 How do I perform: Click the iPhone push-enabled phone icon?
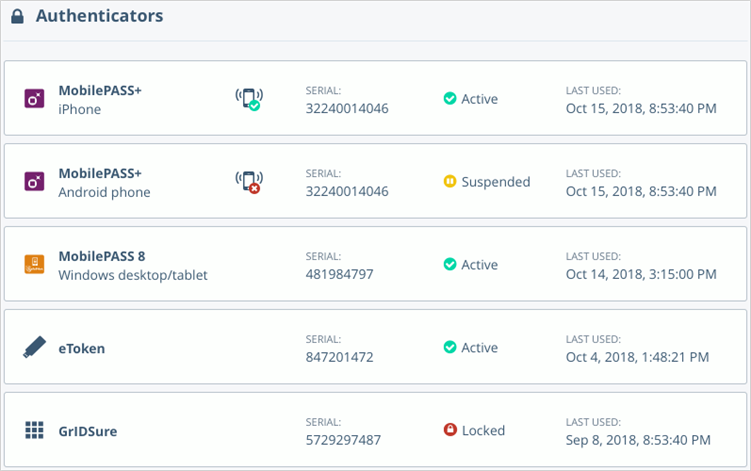tap(248, 99)
